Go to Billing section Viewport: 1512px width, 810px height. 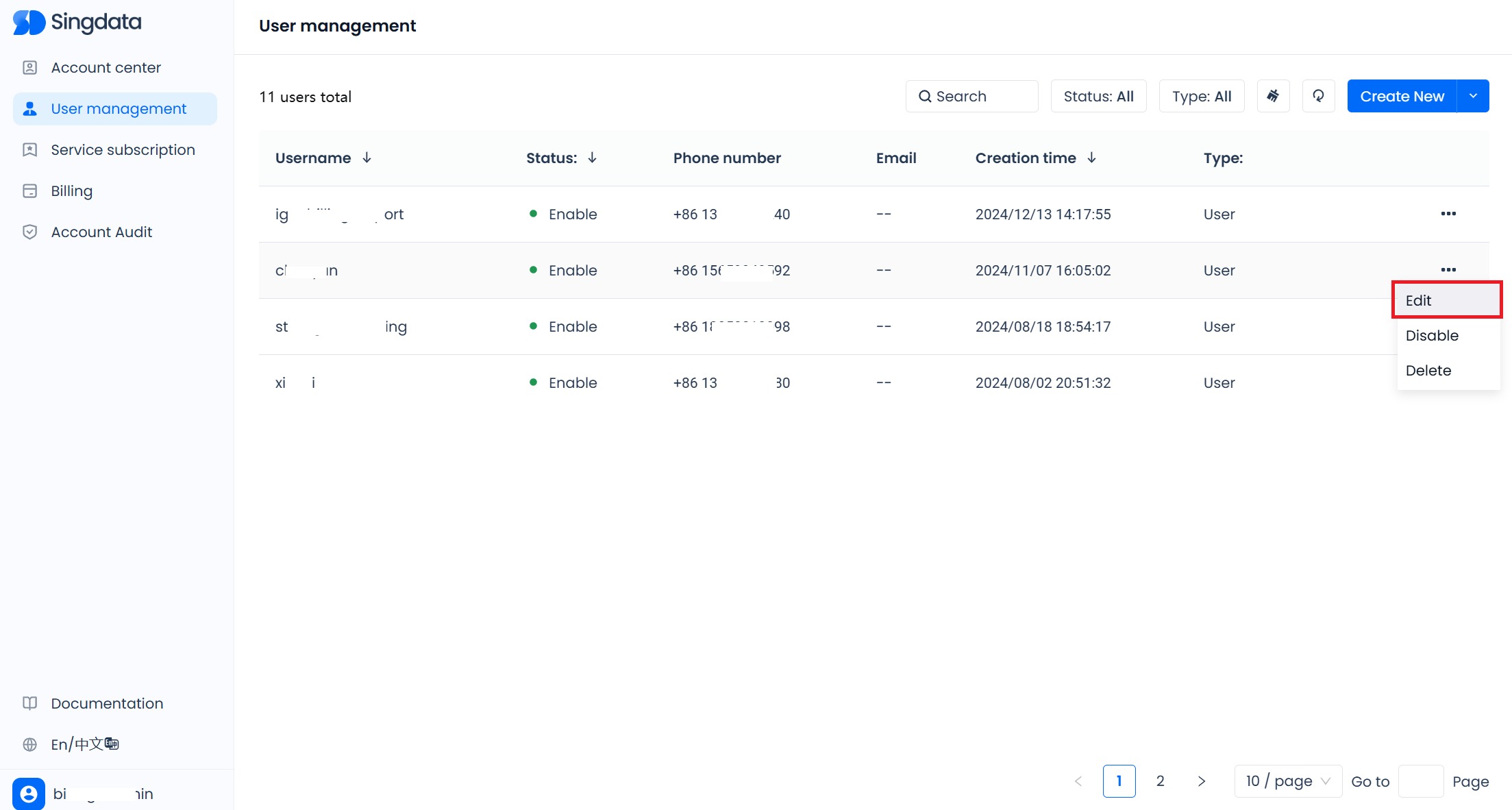(x=71, y=191)
